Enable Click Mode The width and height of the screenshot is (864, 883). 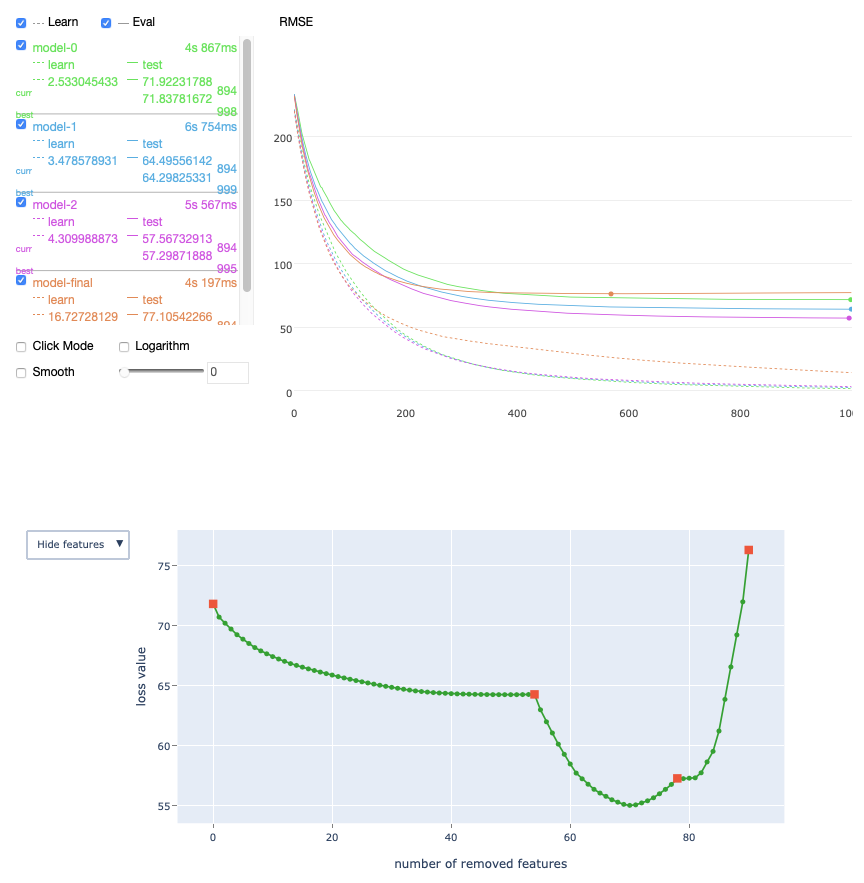pos(21,347)
